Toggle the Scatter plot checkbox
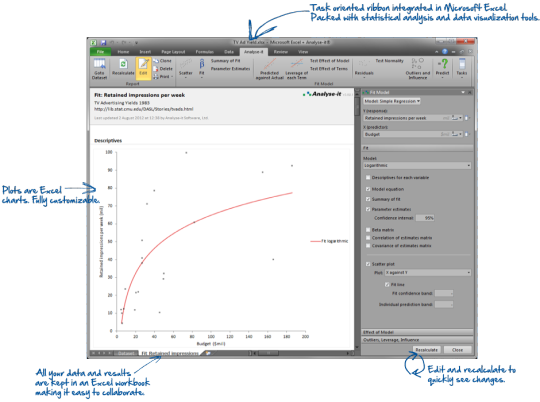 click(x=368, y=264)
